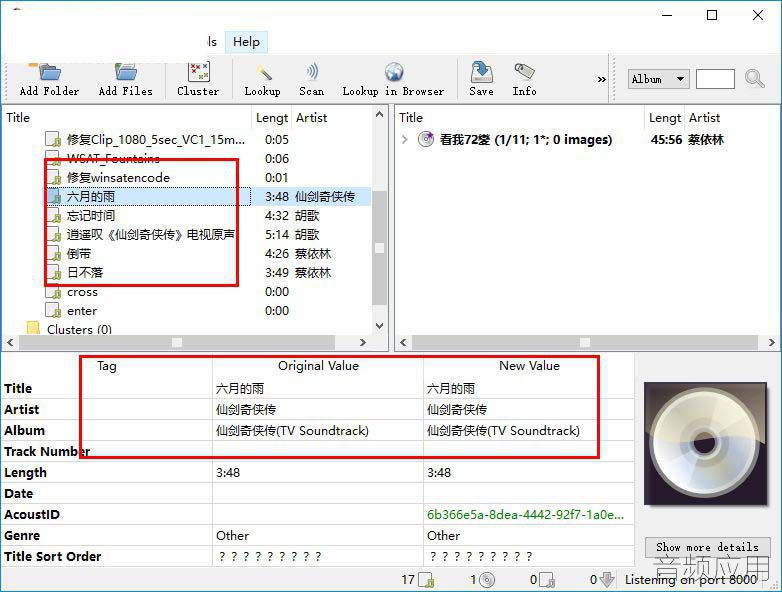Select the Artist tag row label
782x592 pixels.
point(21,409)
